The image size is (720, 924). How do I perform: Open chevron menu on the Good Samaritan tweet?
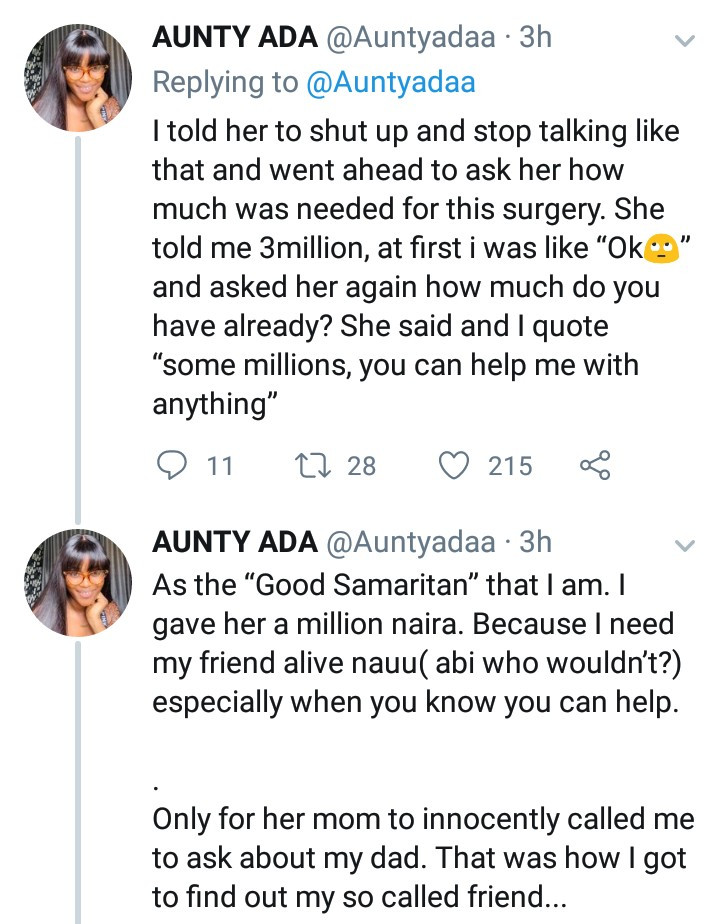click(685, 545)
